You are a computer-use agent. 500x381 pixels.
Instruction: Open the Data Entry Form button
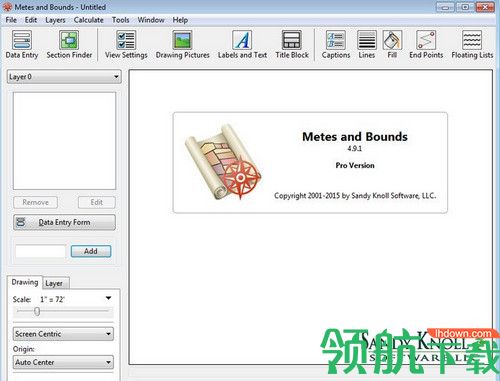coord(64,222)
